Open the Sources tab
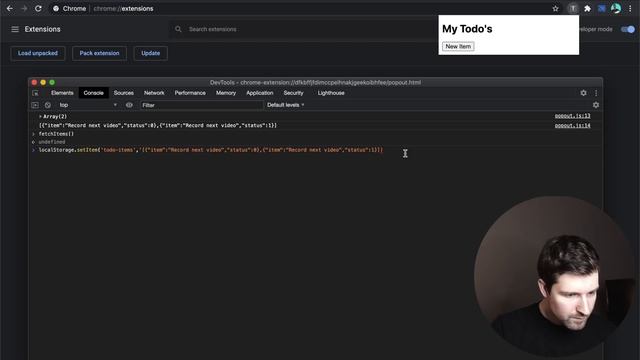The height and width of the screenshot is (360, 640). pos(123,93)
